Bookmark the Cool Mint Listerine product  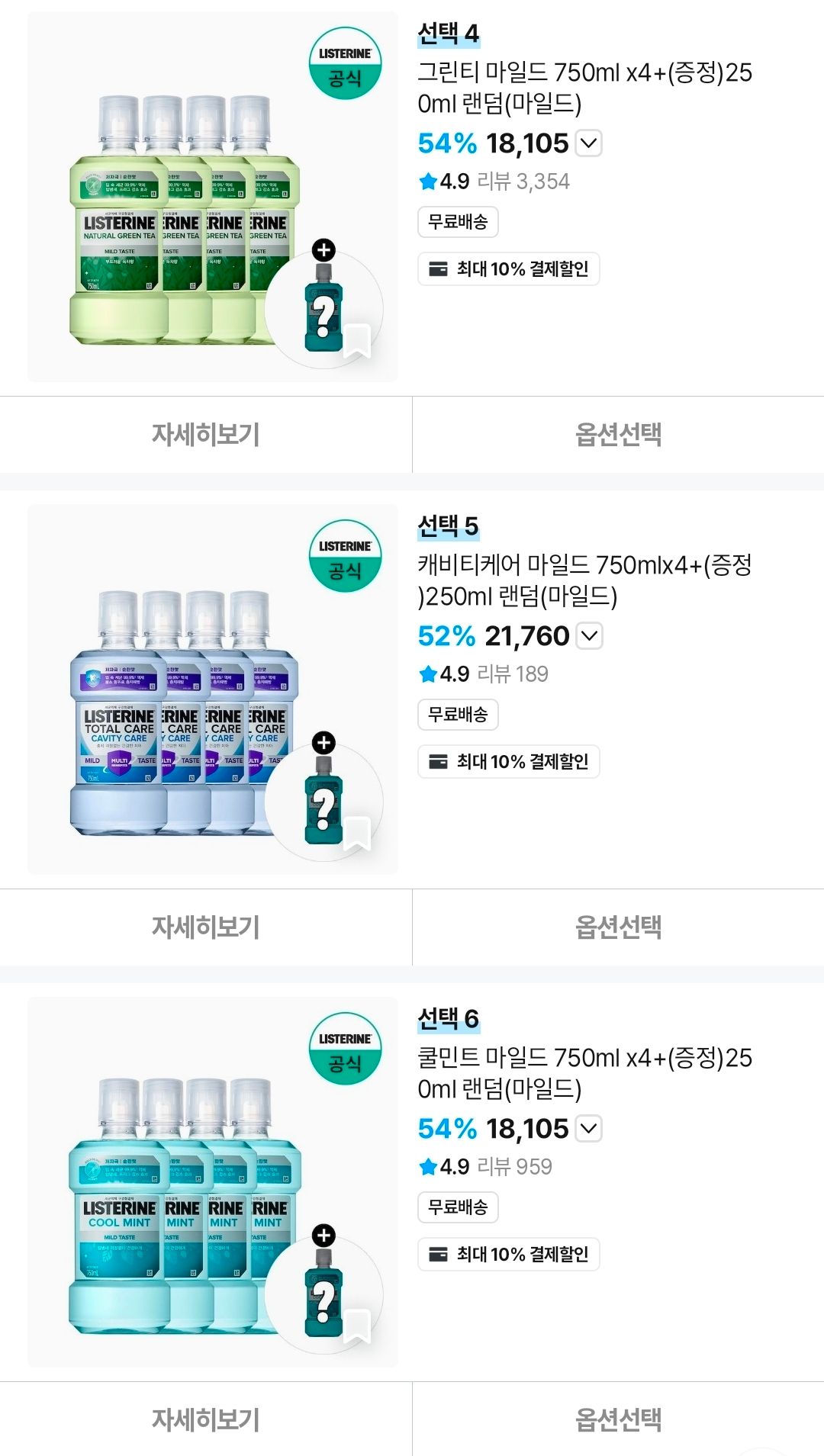357,1326
